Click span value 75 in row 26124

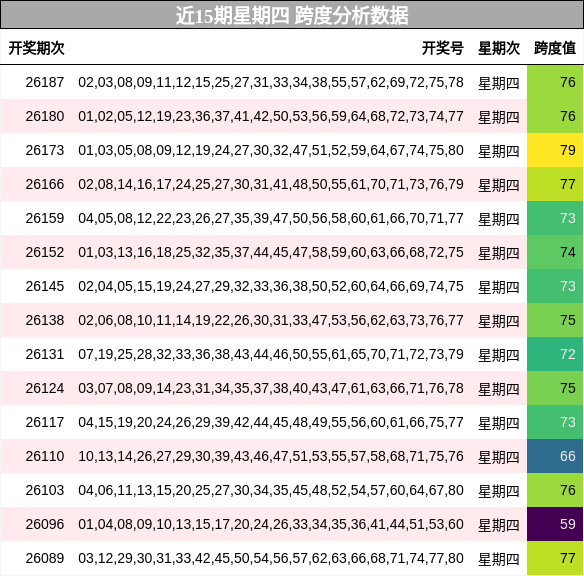pyautogui.click(x=555, y=388)
